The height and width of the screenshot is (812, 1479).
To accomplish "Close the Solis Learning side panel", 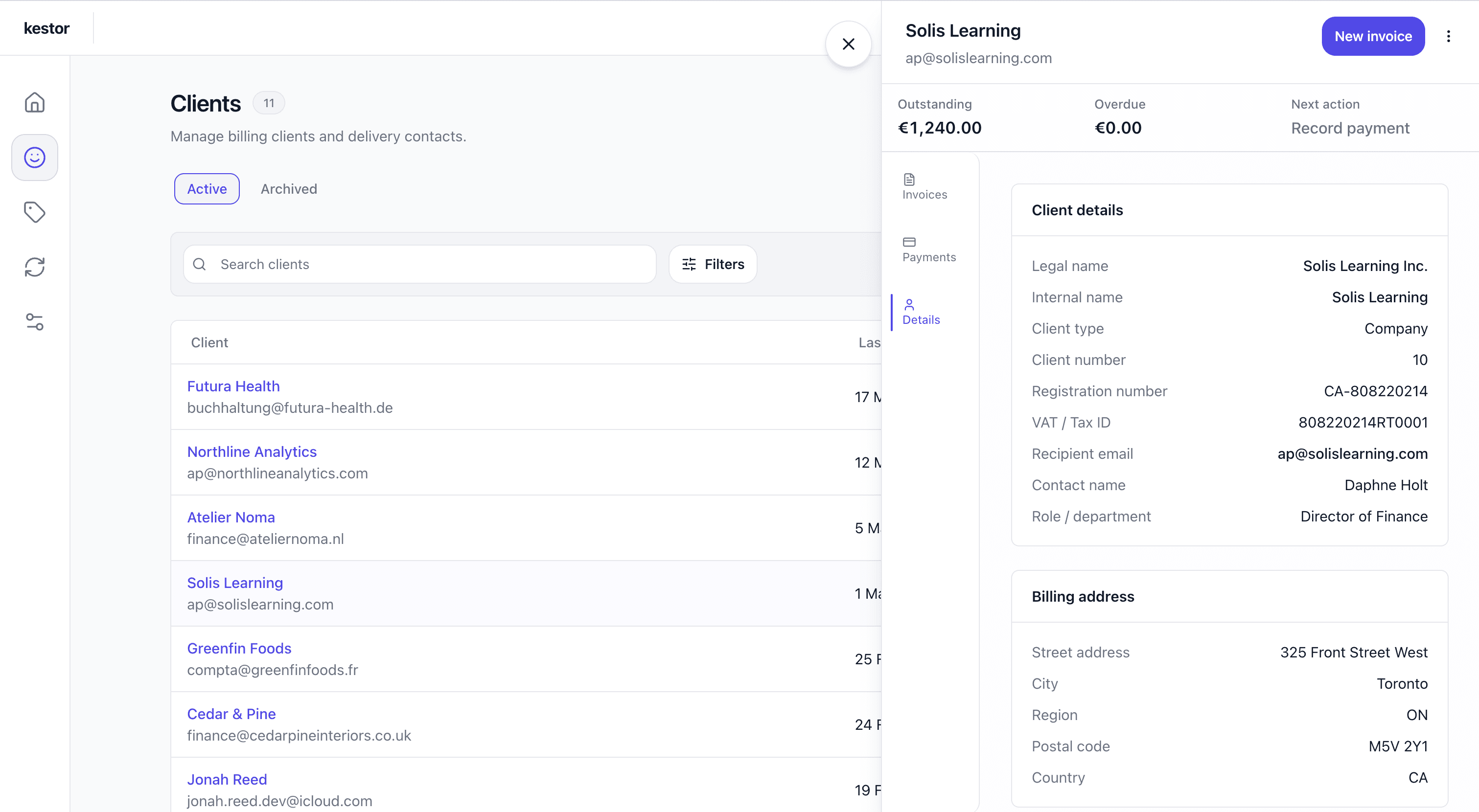I will pos(848,44).
